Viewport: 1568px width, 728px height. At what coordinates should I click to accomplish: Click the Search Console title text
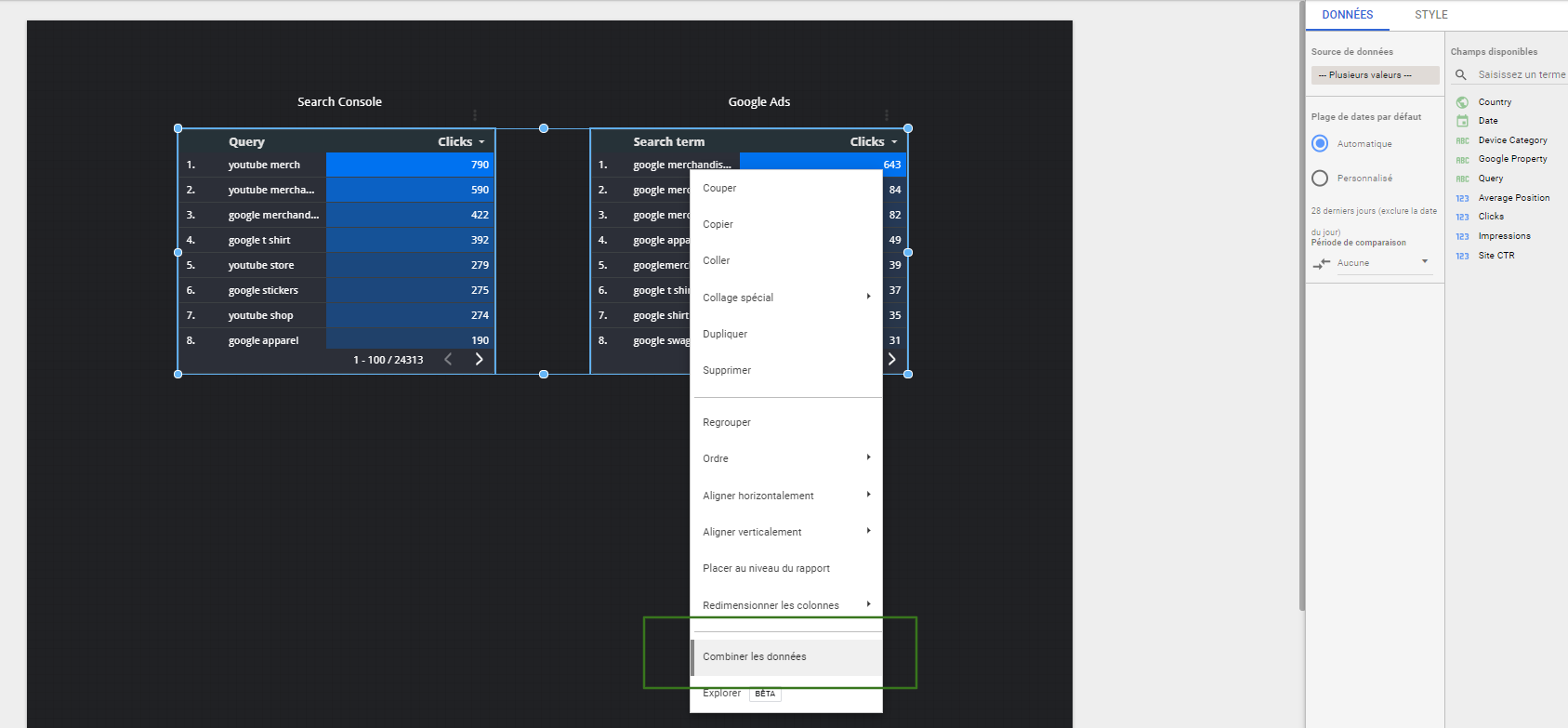pos(339,102)
